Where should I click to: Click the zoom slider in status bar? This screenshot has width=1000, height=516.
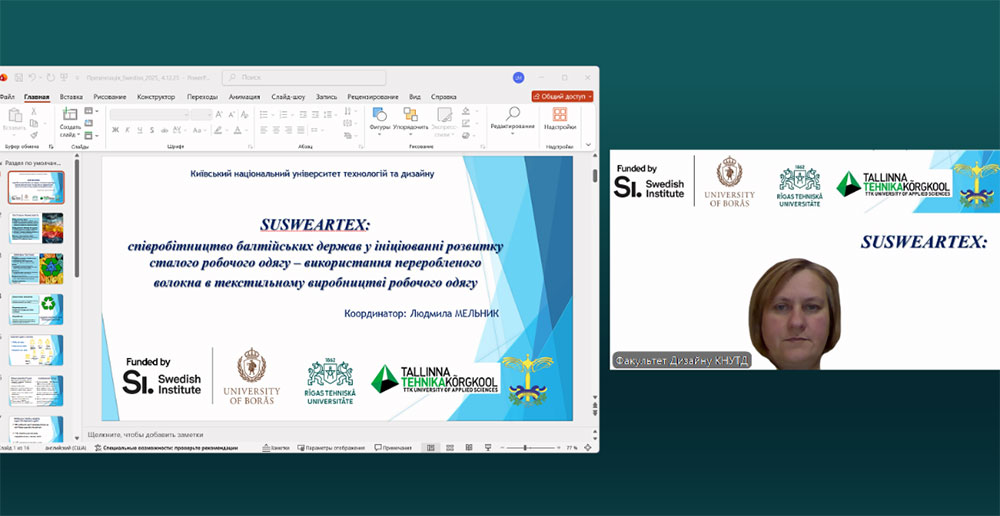click(x=525, y=448)
